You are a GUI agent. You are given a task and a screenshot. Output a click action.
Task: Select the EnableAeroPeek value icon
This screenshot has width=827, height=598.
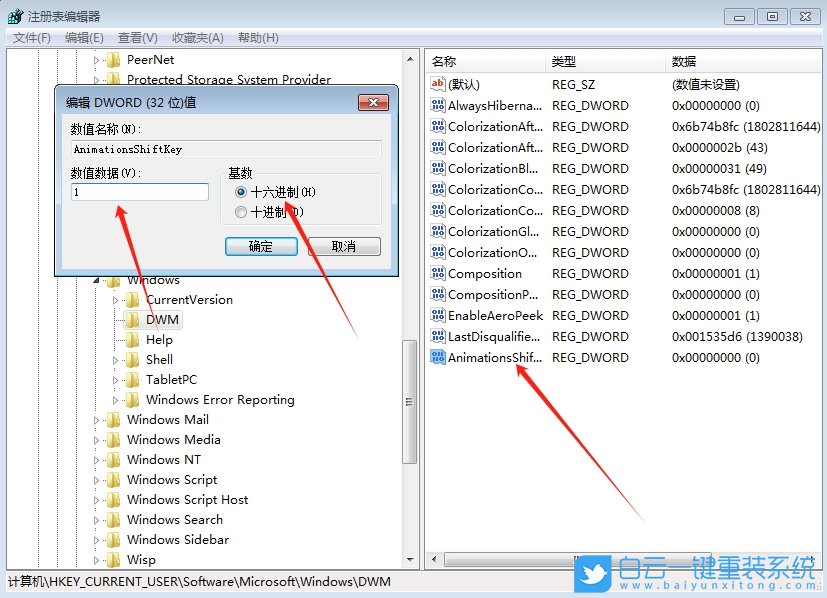click(x=436, y=315)
